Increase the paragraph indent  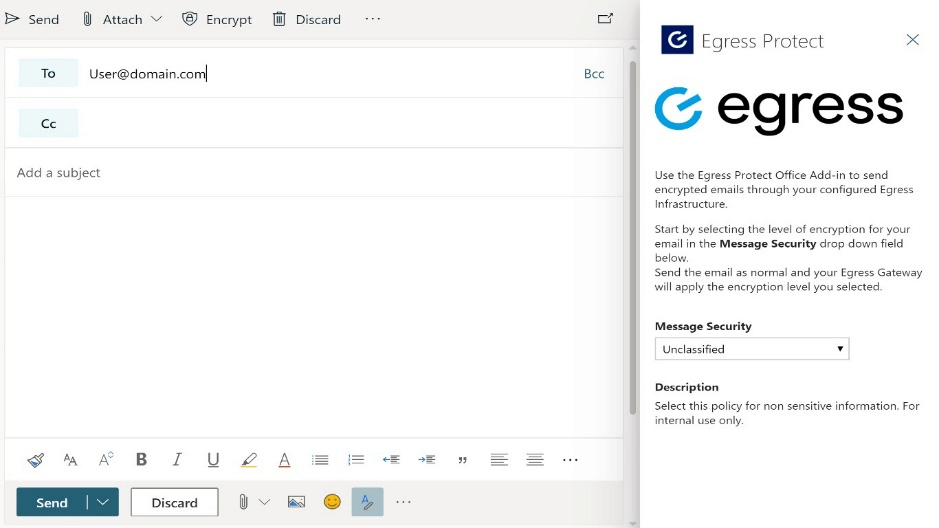click(427, 460)
